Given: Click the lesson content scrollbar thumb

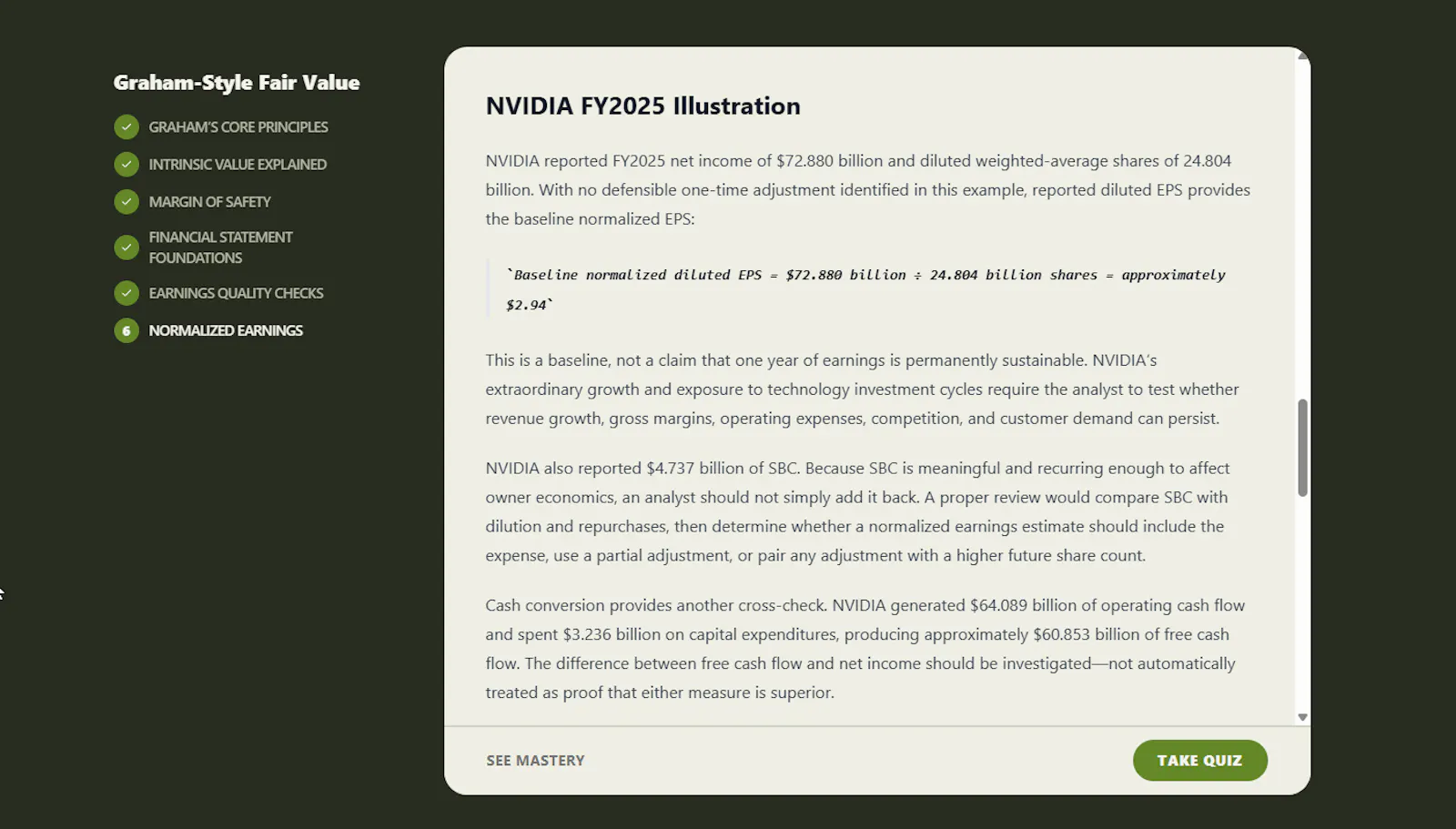Looking at the screenshot, I should (x=1302, y=448).
